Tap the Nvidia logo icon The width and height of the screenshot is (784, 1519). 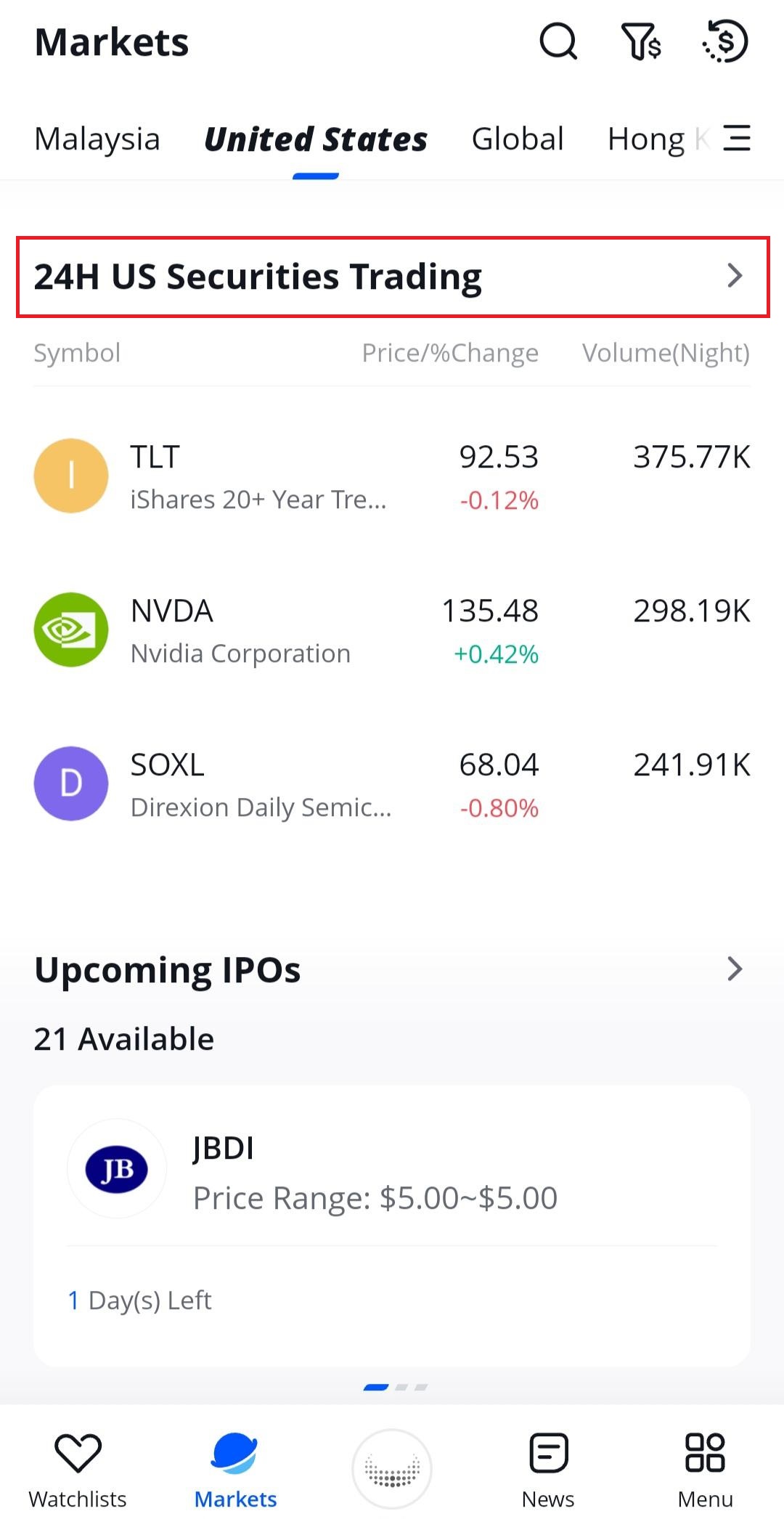point(71,630)
